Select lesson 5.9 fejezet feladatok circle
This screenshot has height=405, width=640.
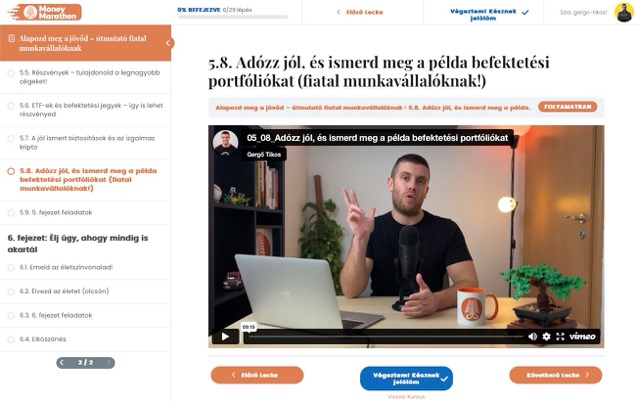pos(11,213)
